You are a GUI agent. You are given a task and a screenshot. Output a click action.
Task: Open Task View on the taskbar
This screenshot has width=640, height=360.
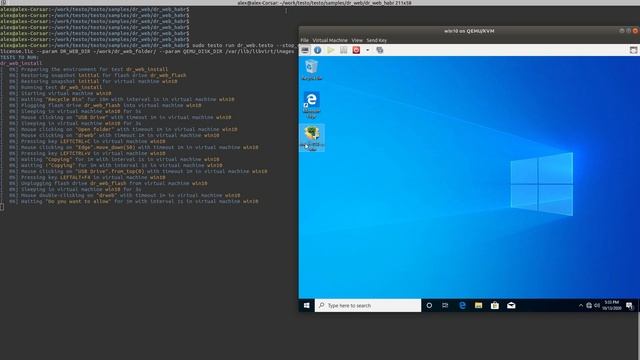tap(445, 305)
